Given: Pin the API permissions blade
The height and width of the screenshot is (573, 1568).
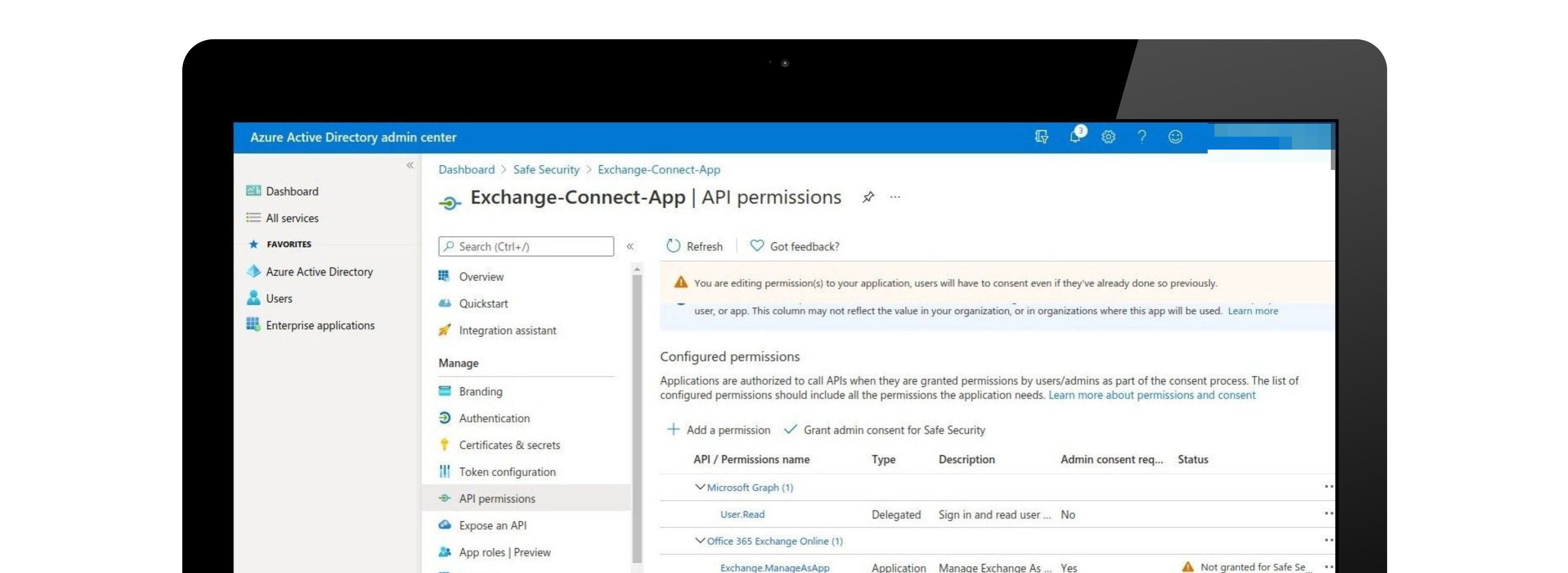Looking at the screenshot, I should 868,197.
